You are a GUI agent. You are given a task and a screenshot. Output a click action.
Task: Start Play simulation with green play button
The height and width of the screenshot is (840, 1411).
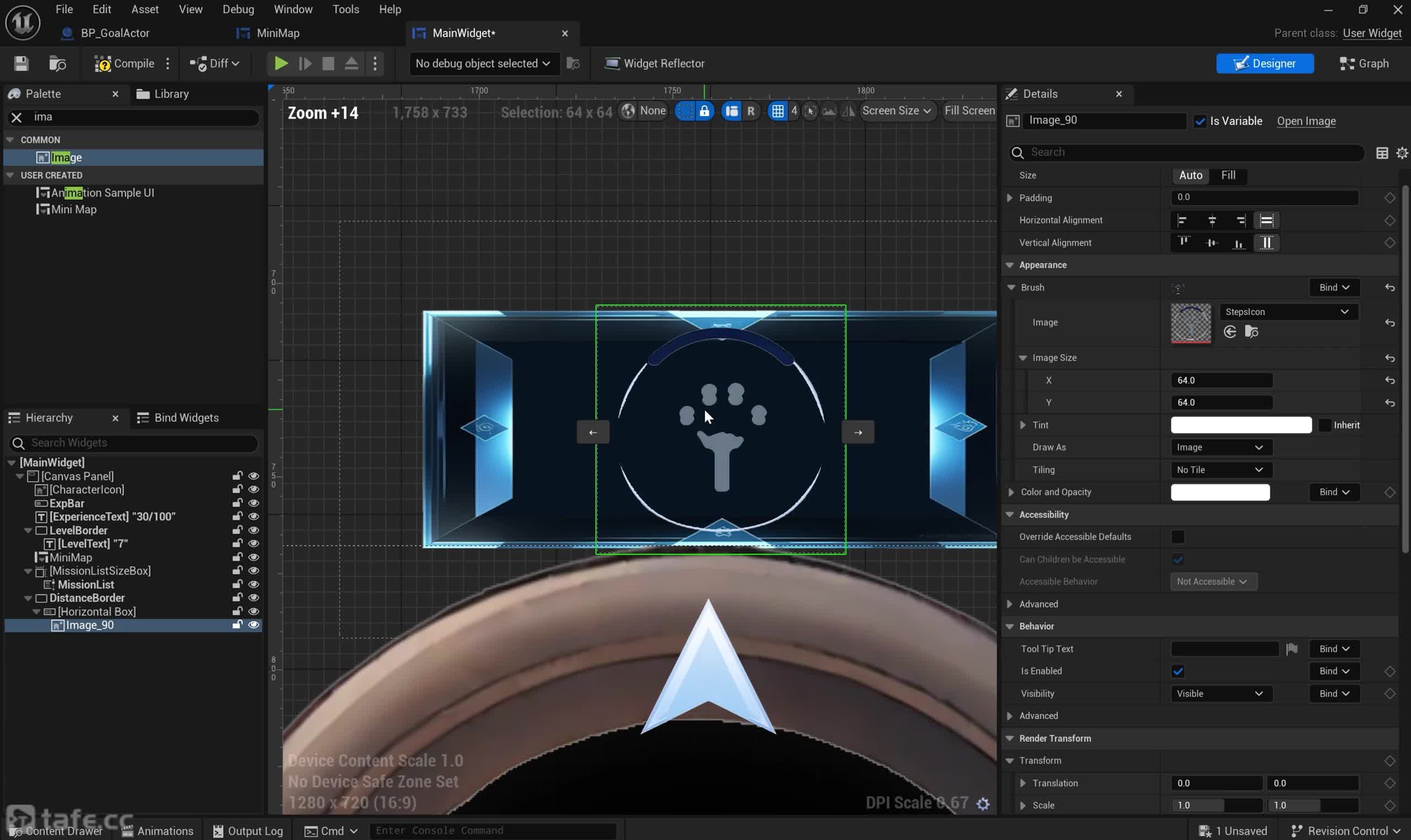280,63
